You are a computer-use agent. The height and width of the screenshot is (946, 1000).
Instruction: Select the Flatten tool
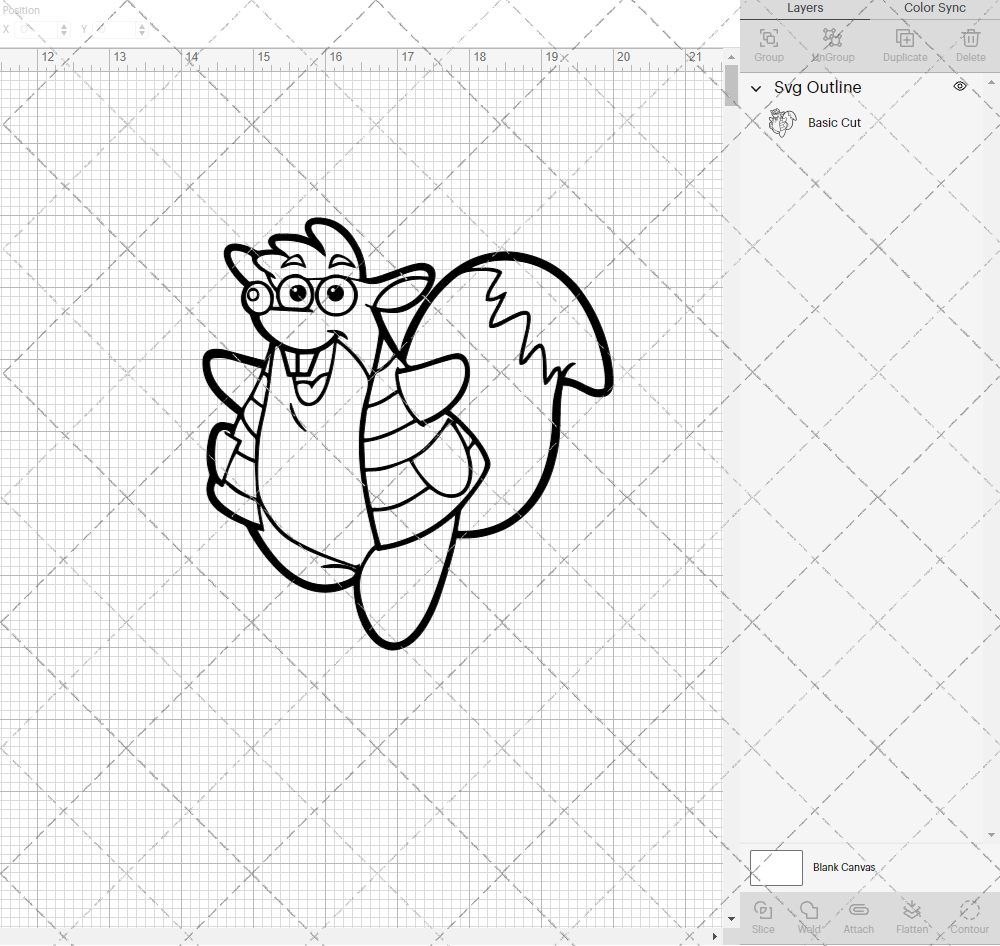(x=912, y=910)
